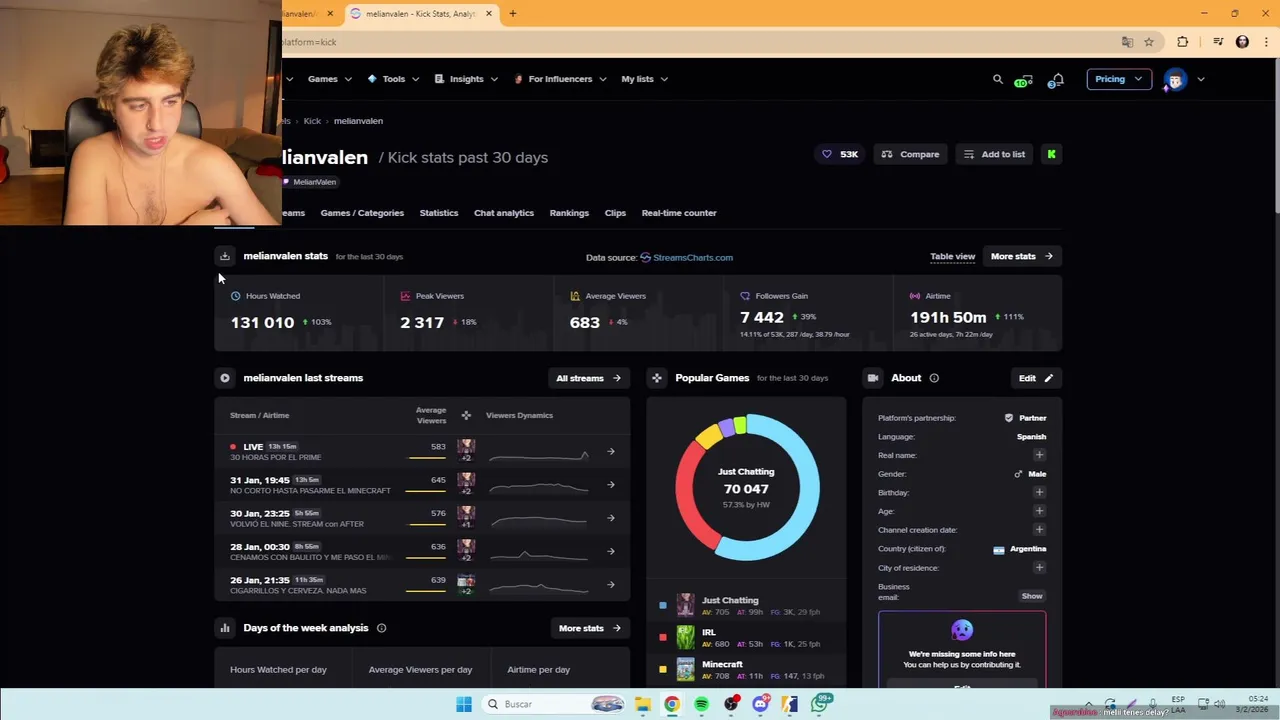
Task: Click the Windows Start button
Action: click(463, 704)
